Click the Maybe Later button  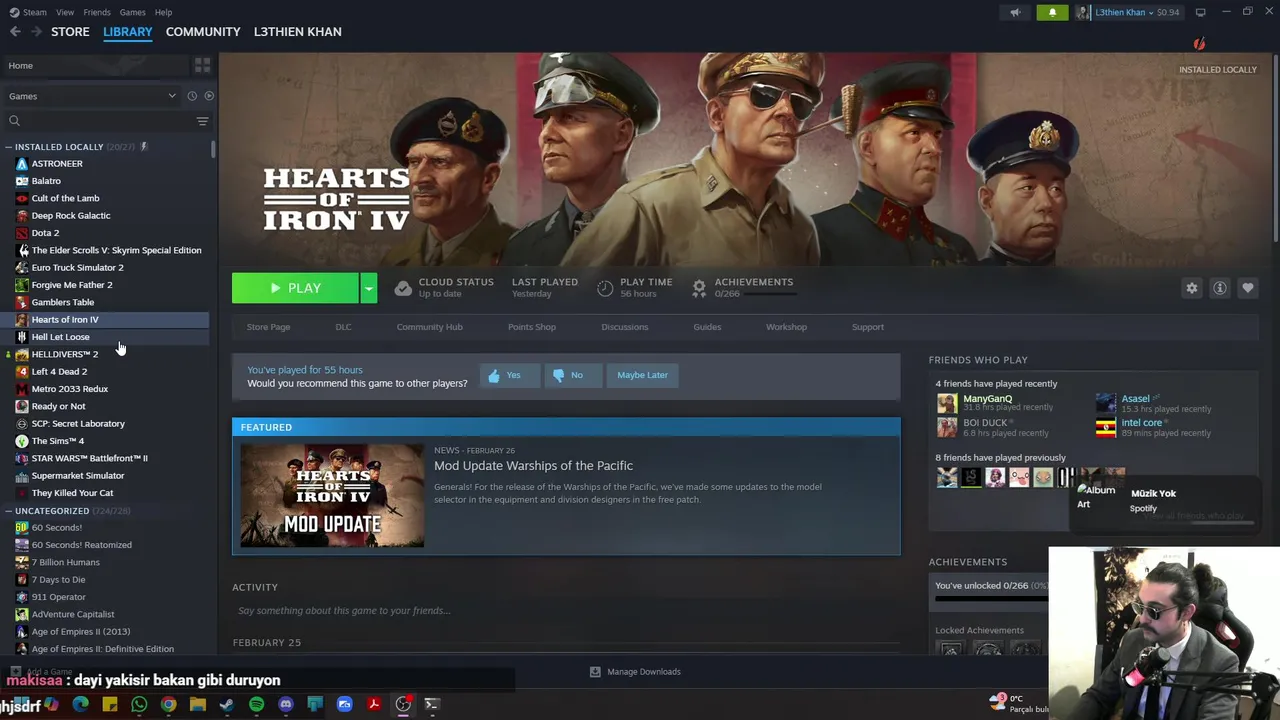642,375
